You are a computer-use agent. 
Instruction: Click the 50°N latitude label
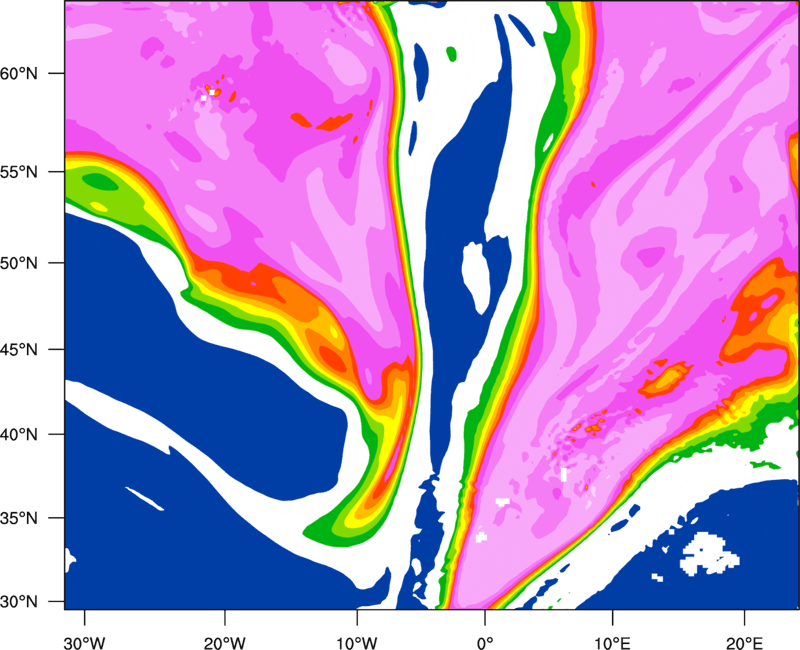click(19, 263)
